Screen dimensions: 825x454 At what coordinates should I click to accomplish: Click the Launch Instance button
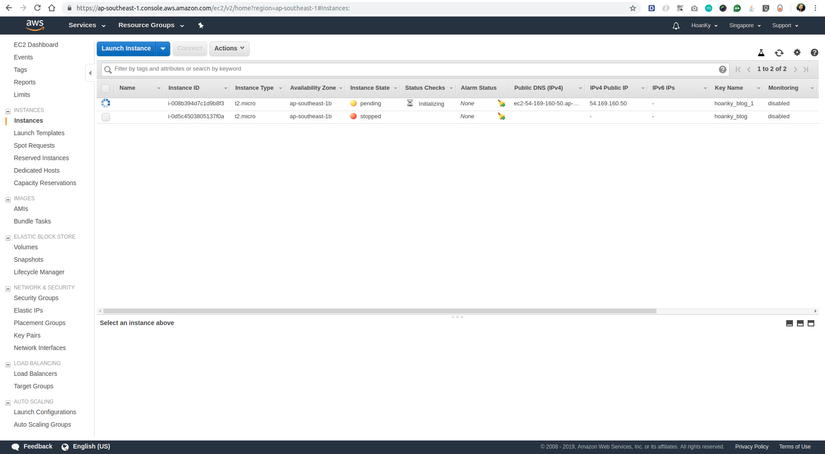coord(126,48)
